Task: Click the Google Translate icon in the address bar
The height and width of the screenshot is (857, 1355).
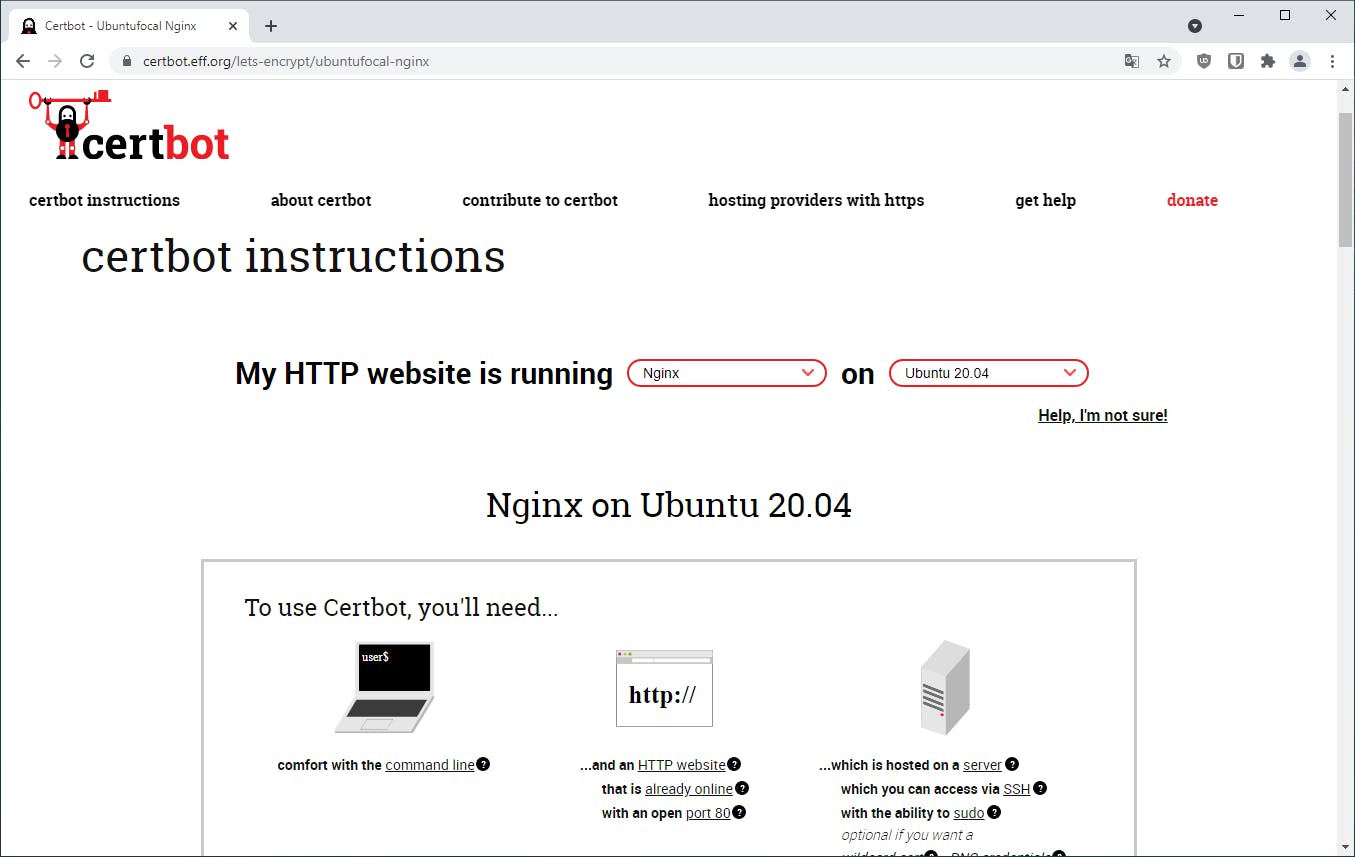Action: click(1131, 61)
